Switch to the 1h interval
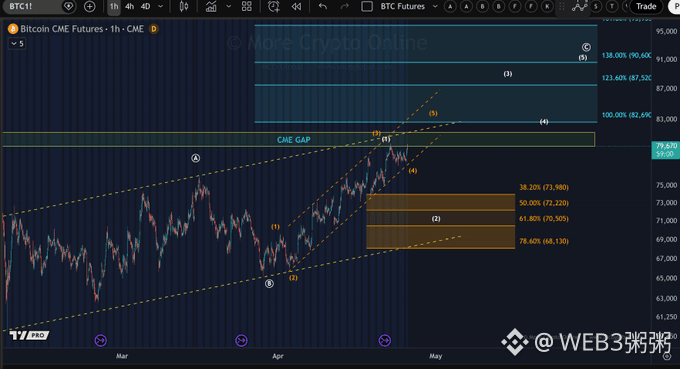This screenshot has width=680, height=369. [x=114, y=7]
